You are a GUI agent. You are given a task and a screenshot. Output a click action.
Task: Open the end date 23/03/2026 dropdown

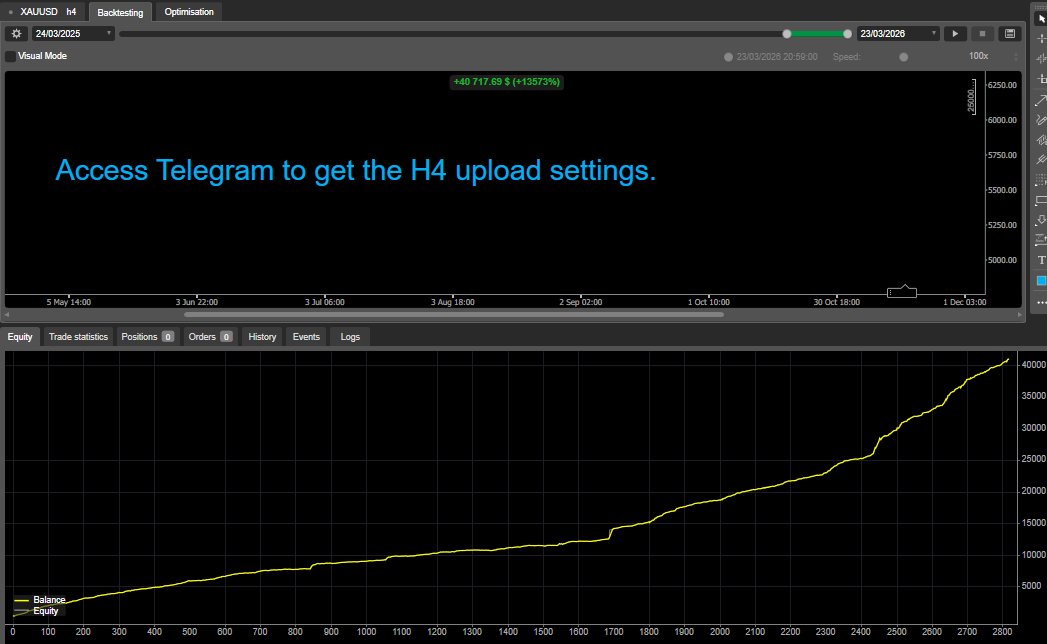coord(898,33)
